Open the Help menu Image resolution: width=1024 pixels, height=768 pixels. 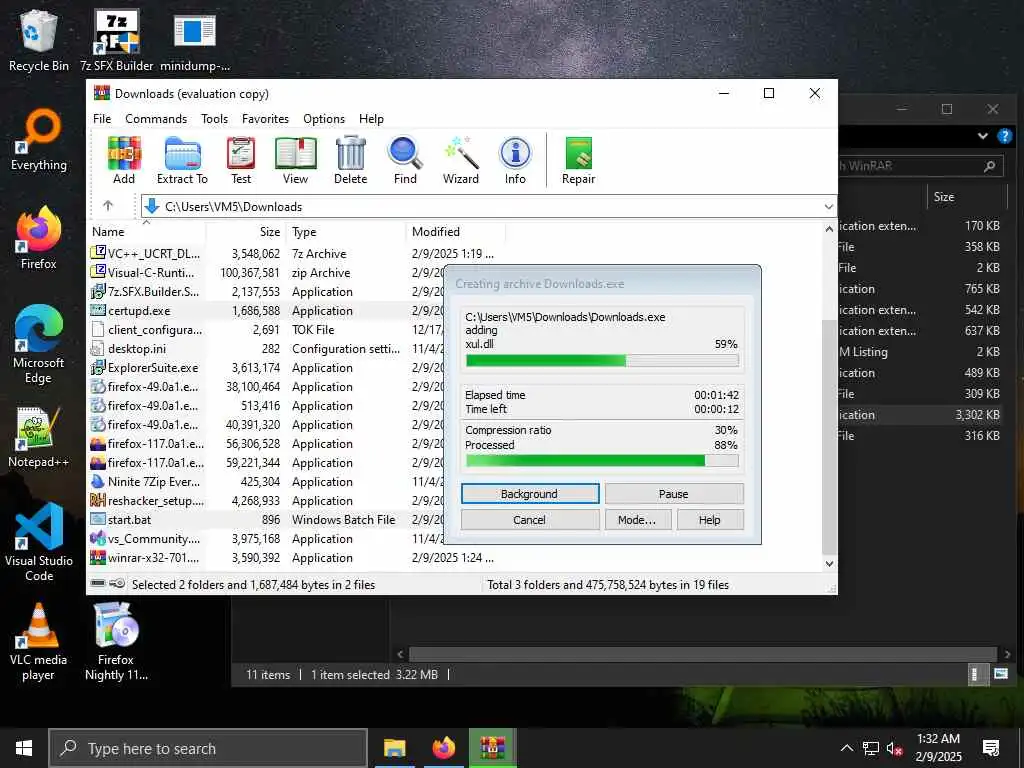[x=371, y=119]
